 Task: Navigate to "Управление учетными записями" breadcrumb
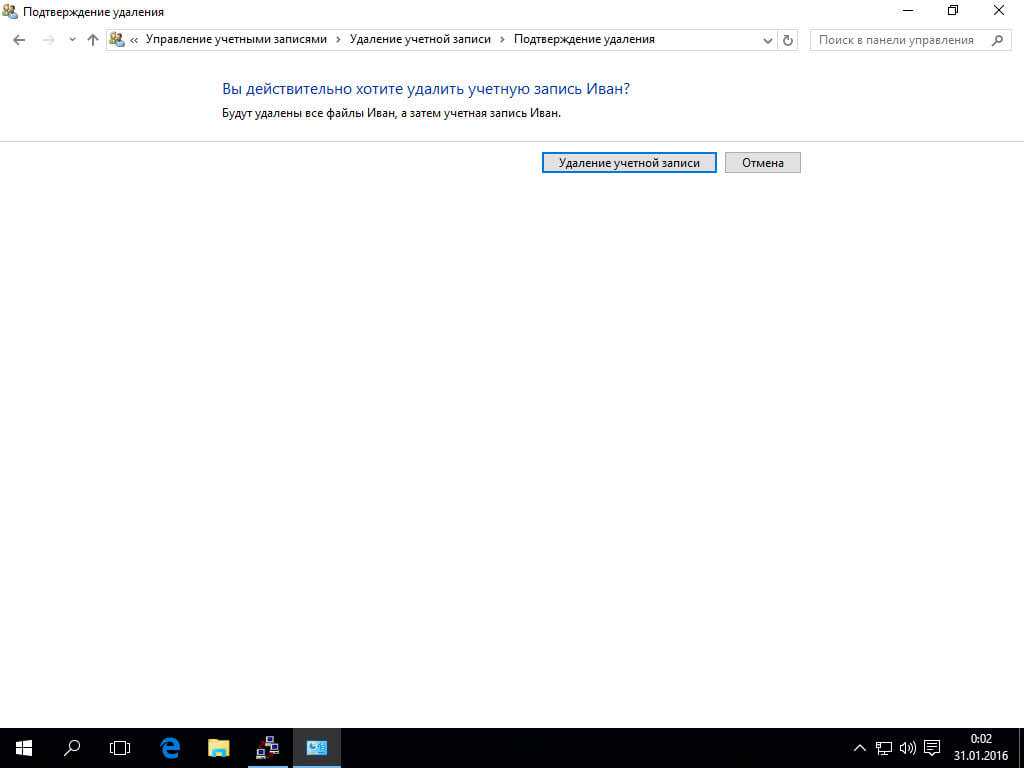(236, 40)
